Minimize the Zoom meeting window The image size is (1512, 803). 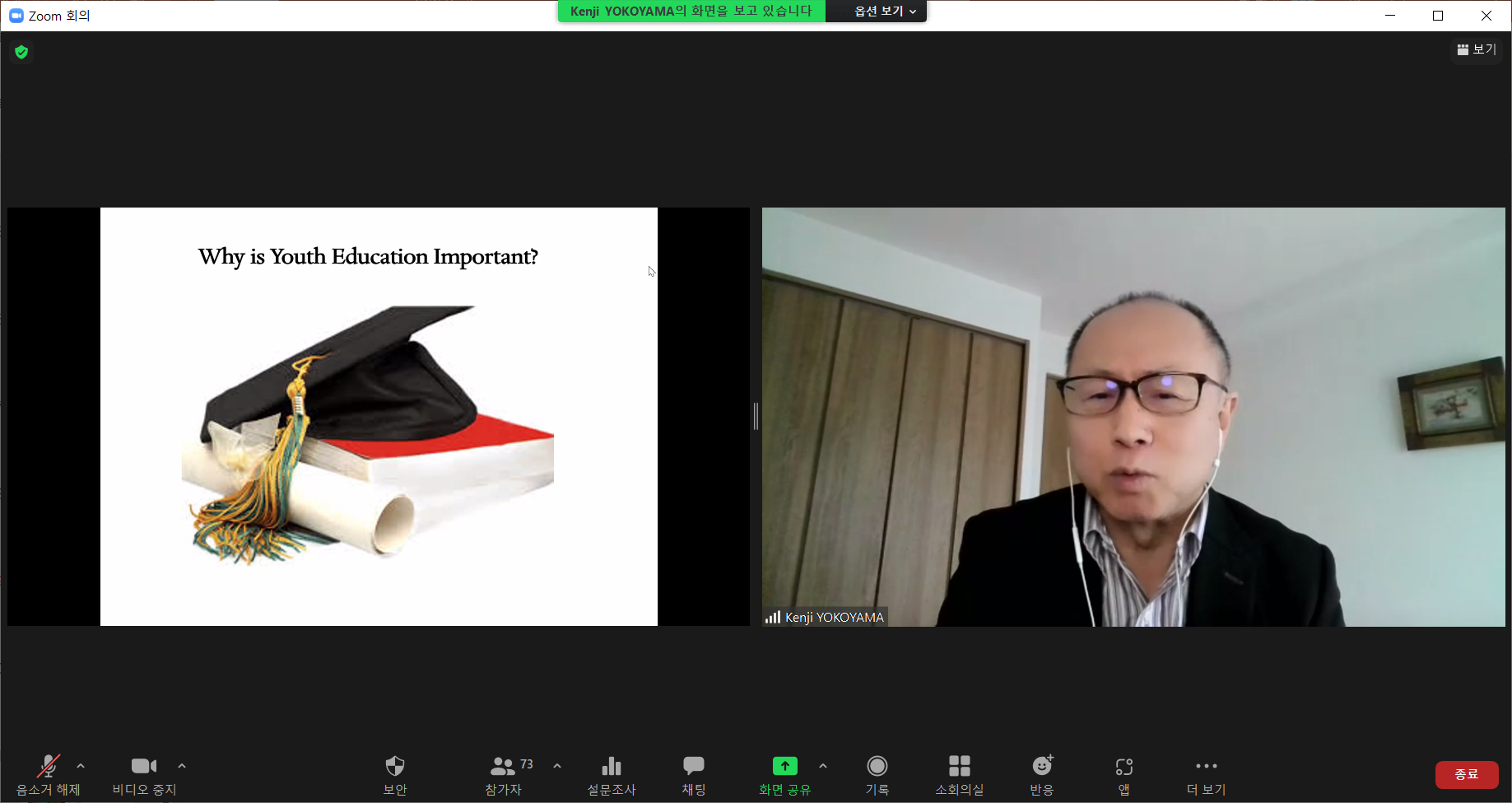tap(1390, 16)
